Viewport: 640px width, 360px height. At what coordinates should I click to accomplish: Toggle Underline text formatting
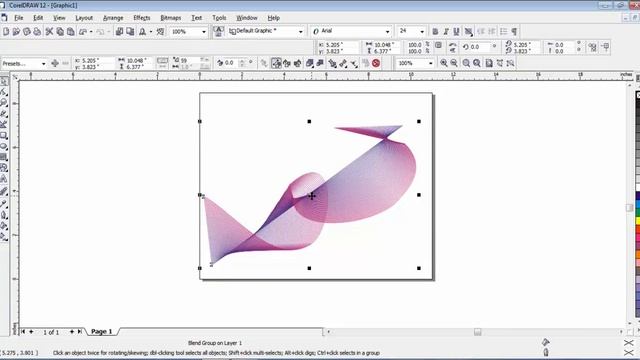[x=456, y=31]
